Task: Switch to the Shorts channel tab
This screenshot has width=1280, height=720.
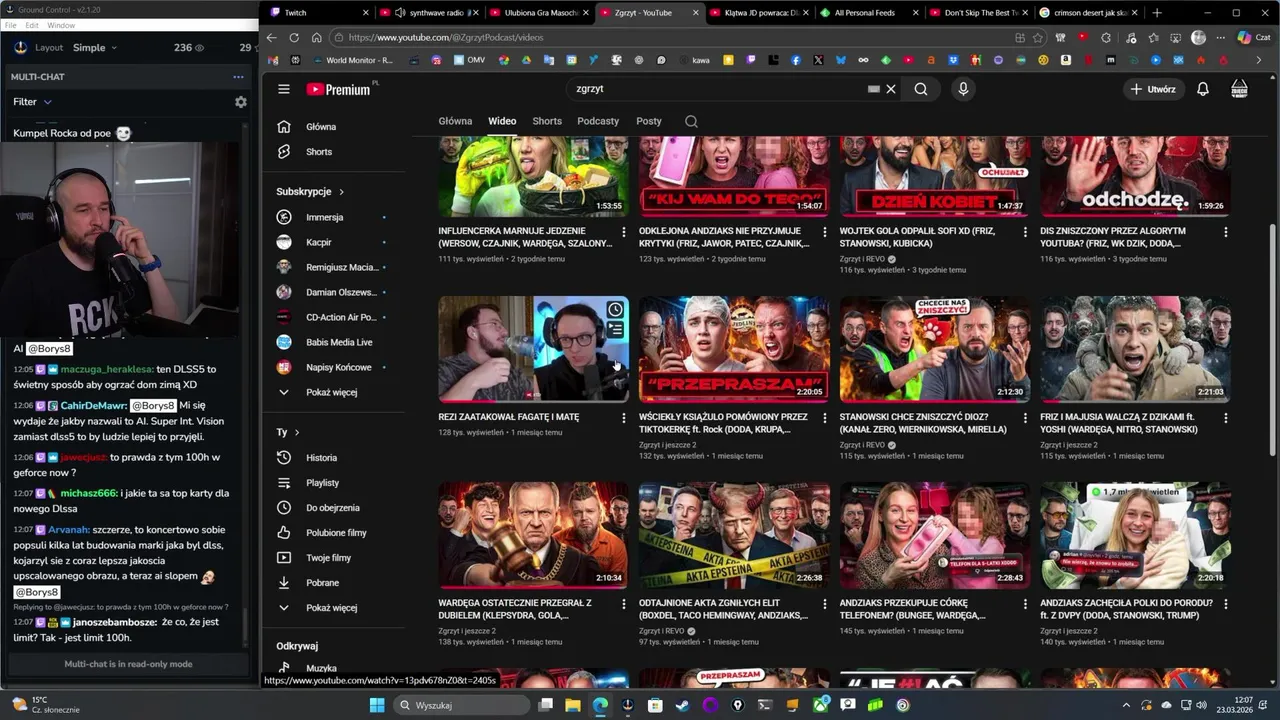Action: click(547, 121)
